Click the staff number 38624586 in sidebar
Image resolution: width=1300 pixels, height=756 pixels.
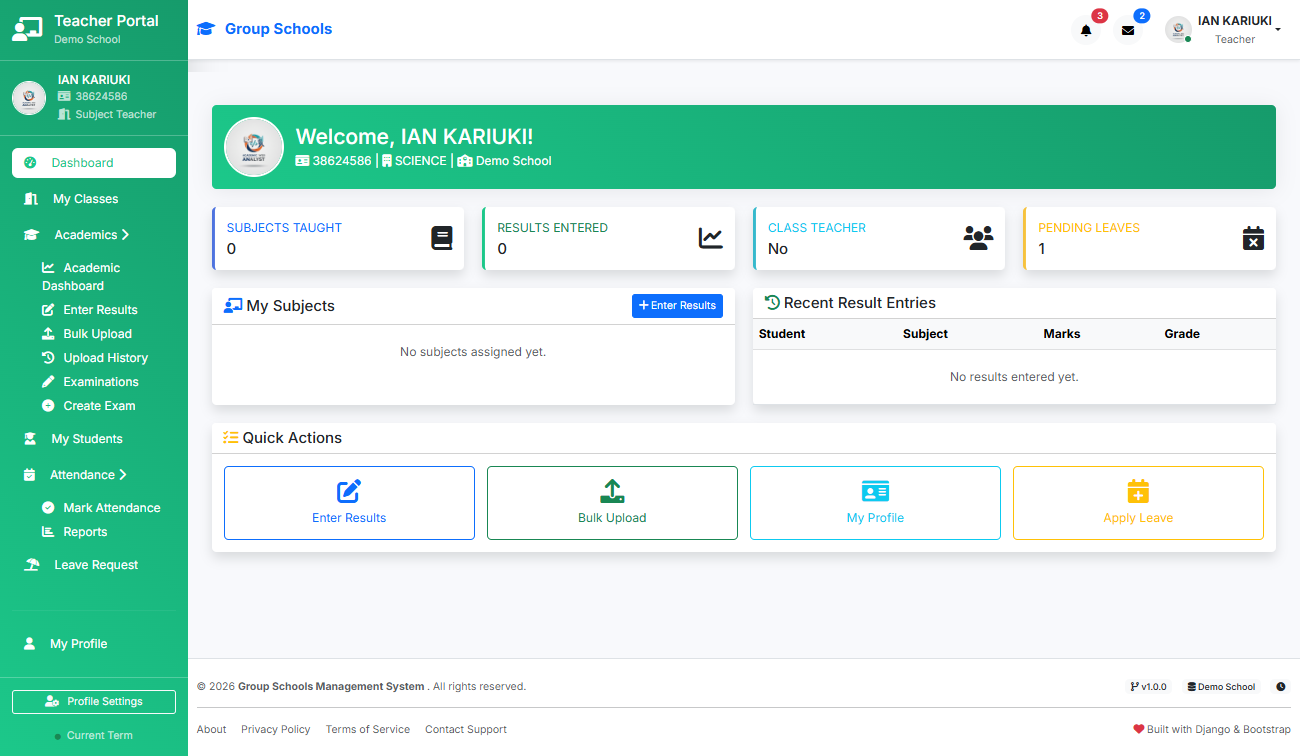[93, 97]
